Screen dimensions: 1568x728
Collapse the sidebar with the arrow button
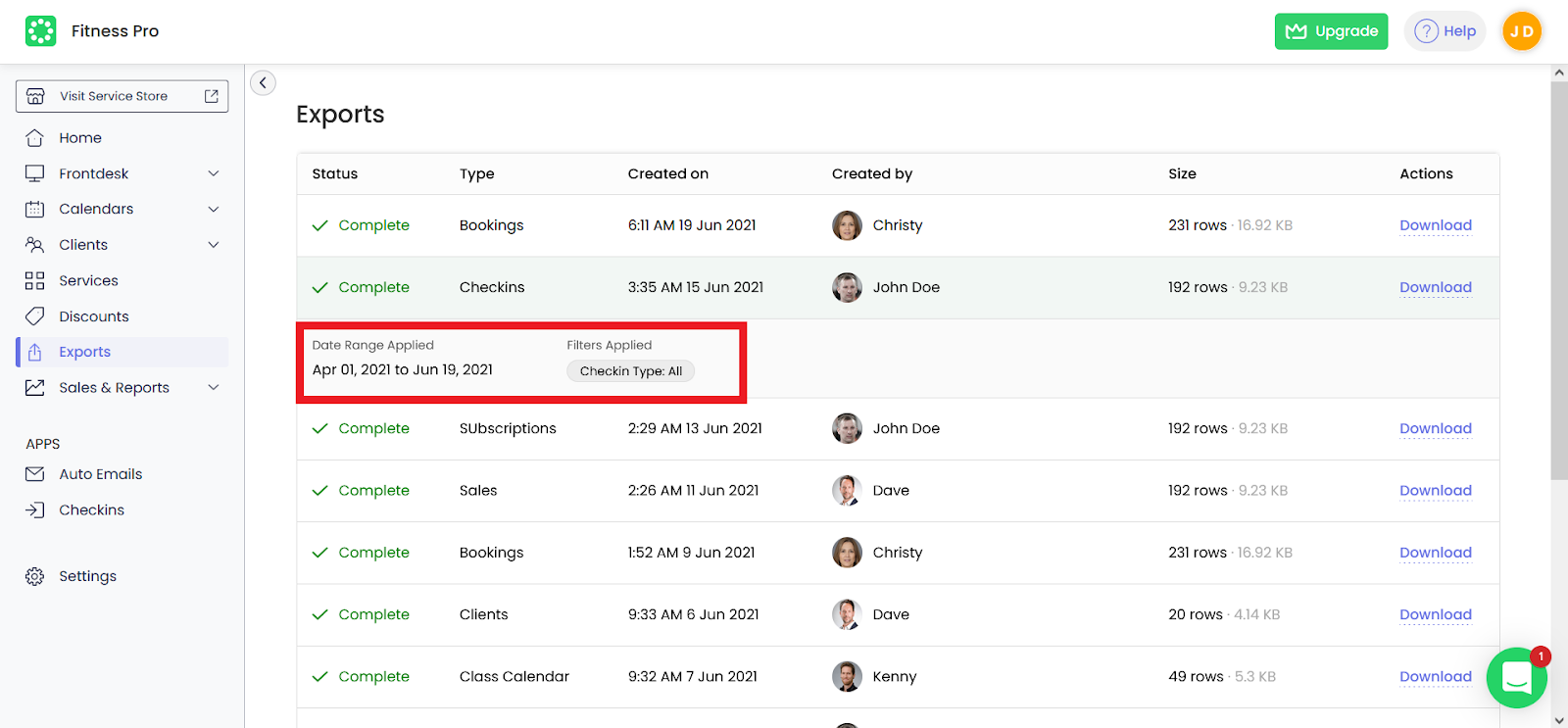(x=263, y=82)
